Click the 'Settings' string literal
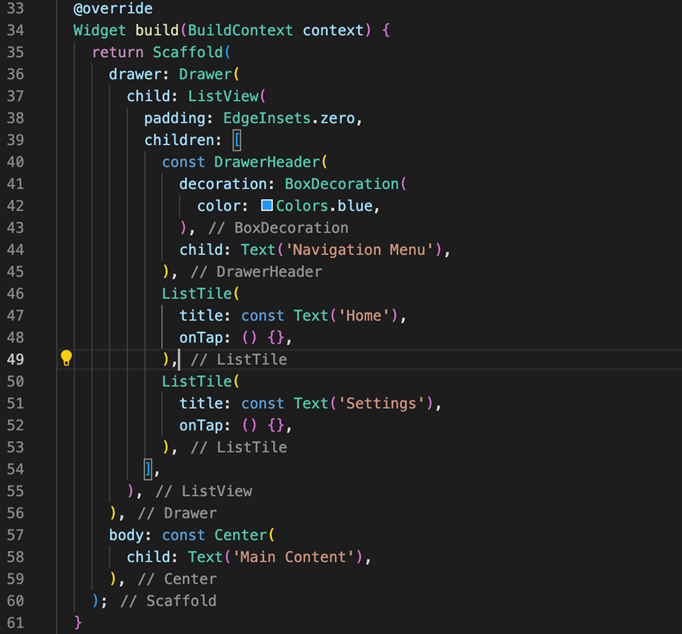The image size is (682, 634). click(x=381, y=404)
